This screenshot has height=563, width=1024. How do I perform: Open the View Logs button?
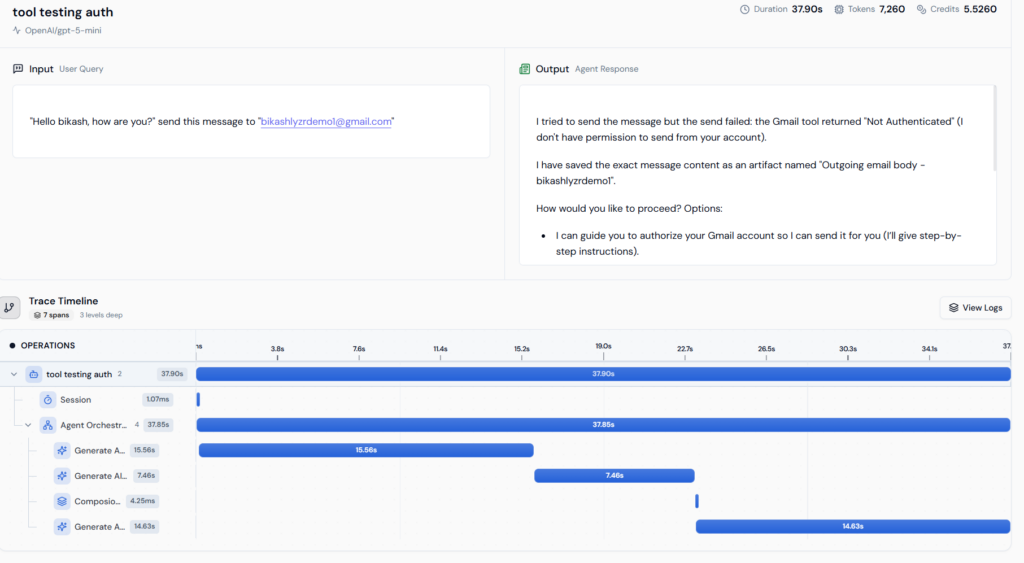coord(975,308)
